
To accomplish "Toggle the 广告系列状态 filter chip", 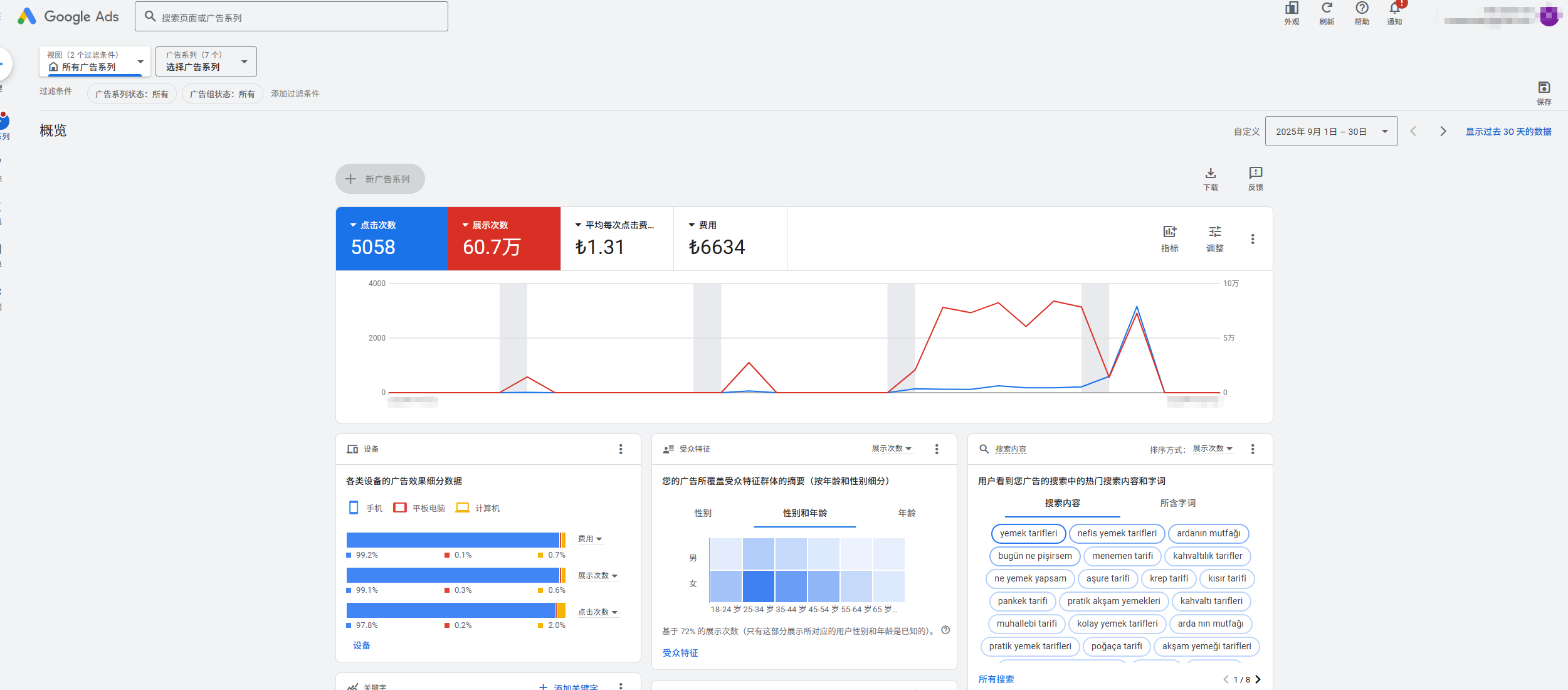I will 132,94.
